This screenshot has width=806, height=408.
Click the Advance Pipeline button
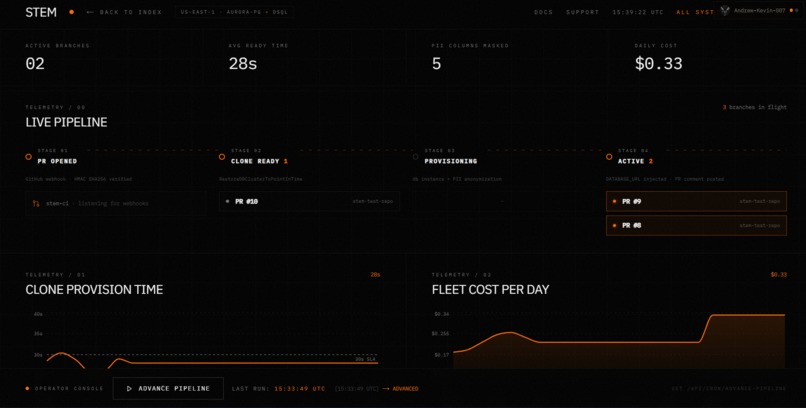click(x=168, y=388)
